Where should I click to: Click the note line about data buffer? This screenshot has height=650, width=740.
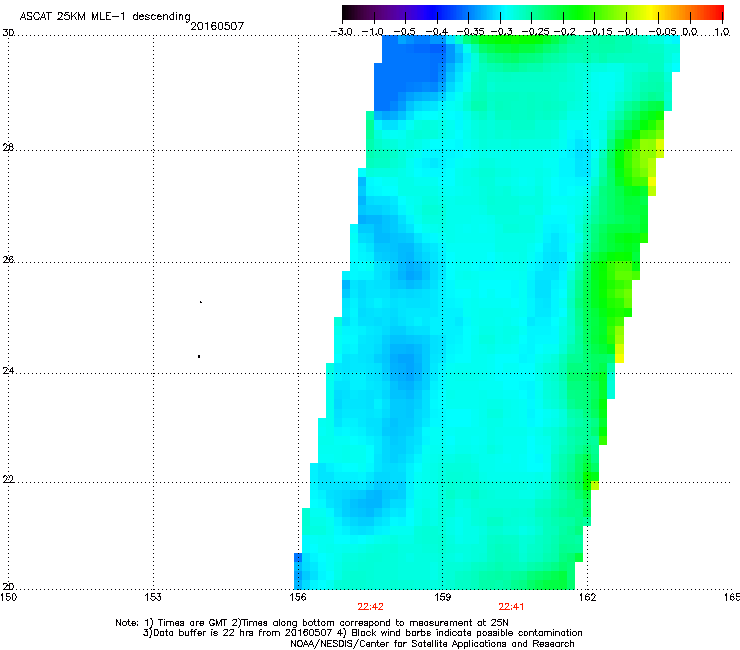(x=362, y=633)
